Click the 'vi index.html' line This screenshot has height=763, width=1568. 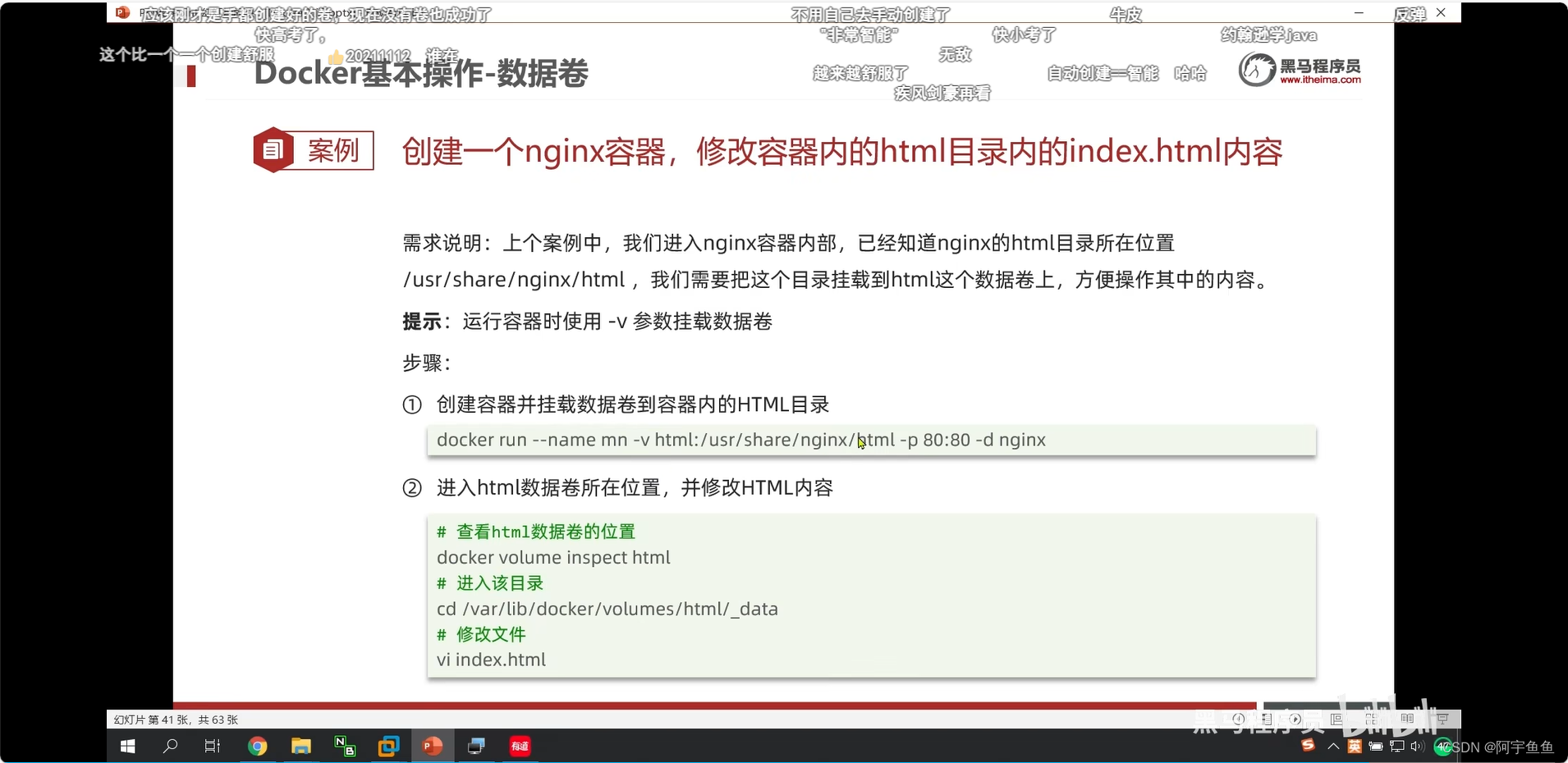pos(491,660)
